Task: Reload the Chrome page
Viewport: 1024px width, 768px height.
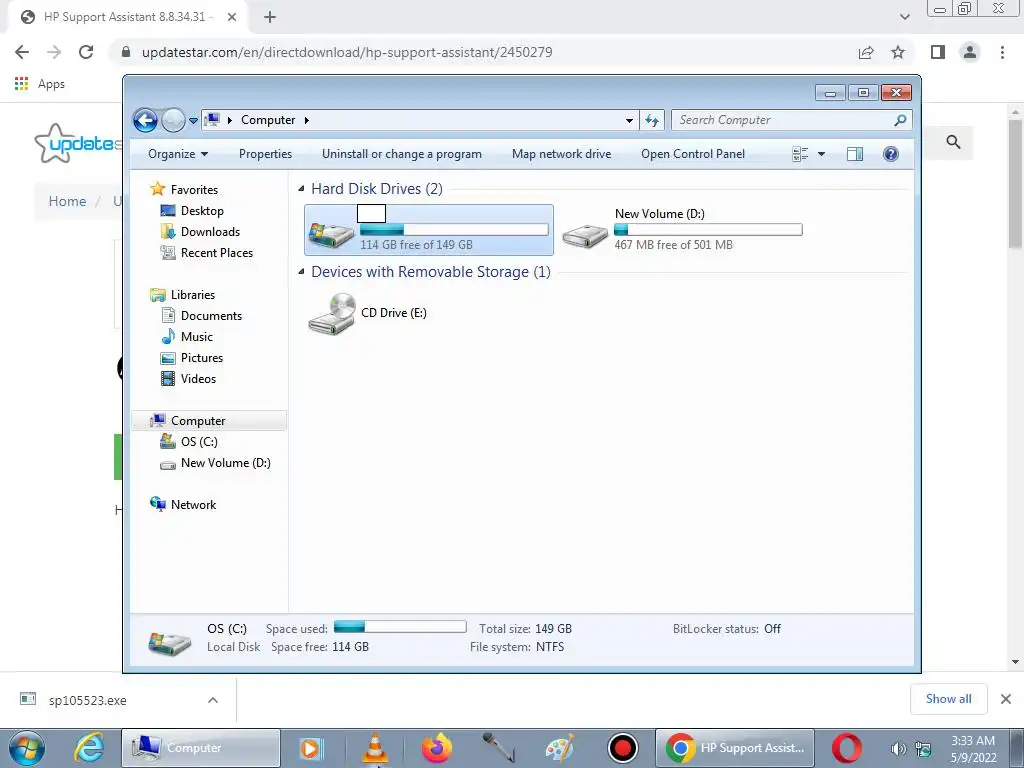Action: point(86,52)
